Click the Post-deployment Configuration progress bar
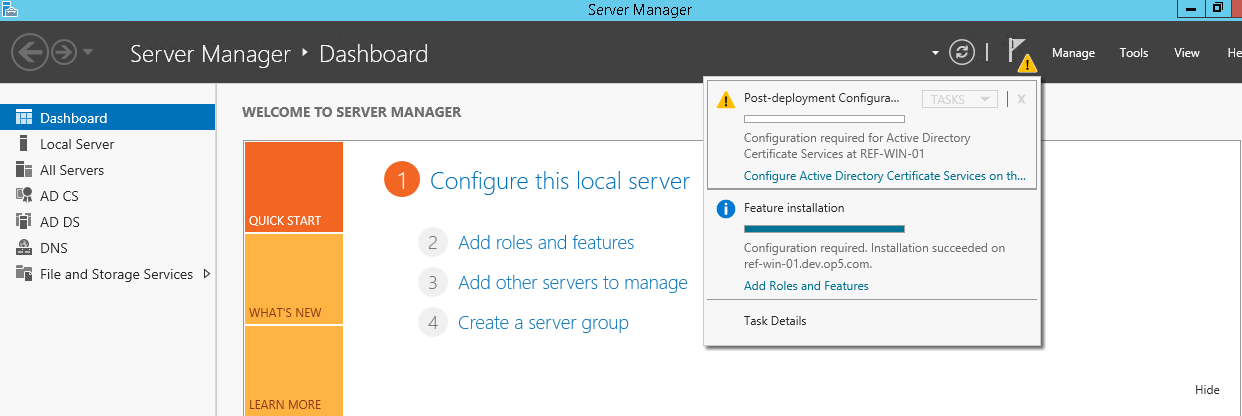Image resolution: width=1242 pixels, height=416 pixels. click(824, 119)
